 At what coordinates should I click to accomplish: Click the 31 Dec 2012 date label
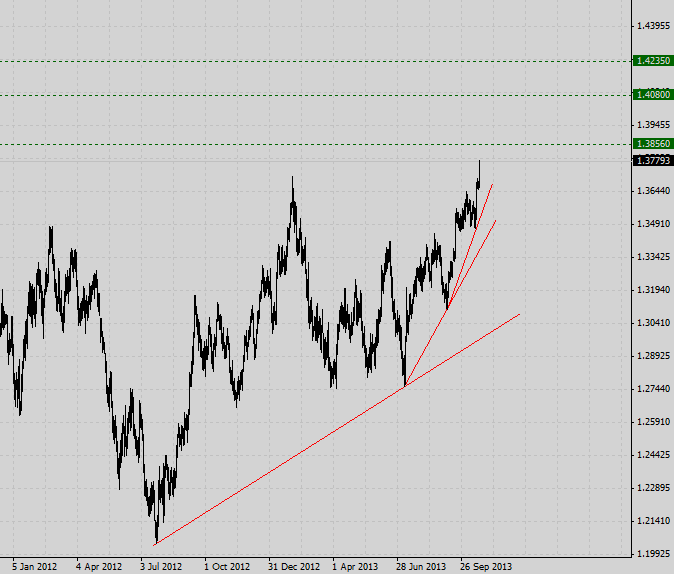(x=294, y=566)
